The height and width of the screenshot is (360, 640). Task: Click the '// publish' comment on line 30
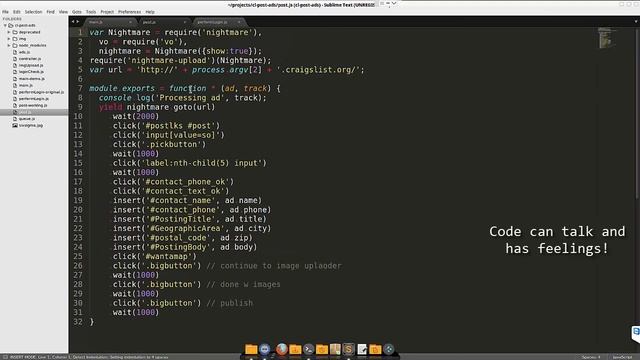(x=230, y=303)
